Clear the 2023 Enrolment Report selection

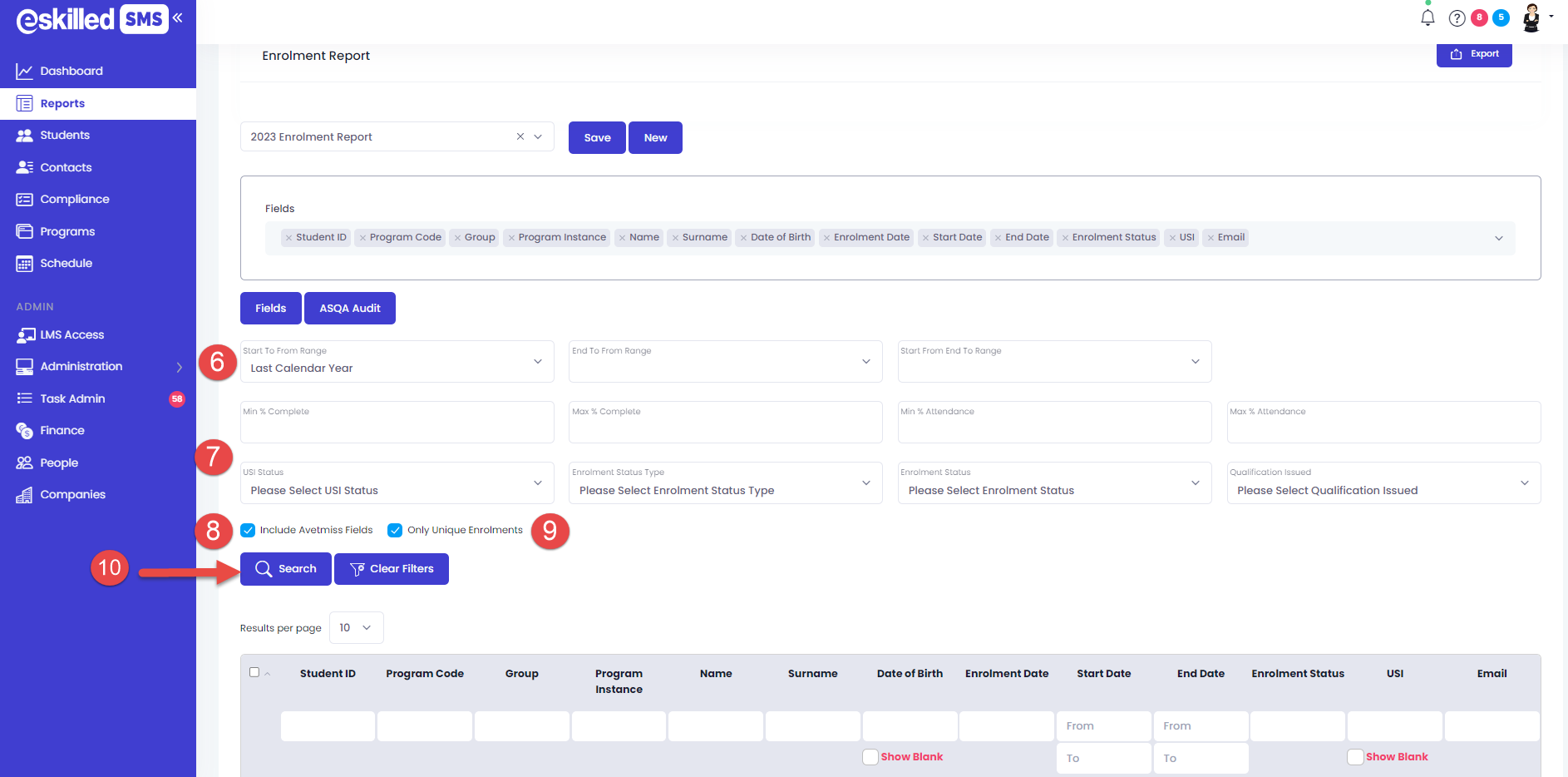pos(520,136)
